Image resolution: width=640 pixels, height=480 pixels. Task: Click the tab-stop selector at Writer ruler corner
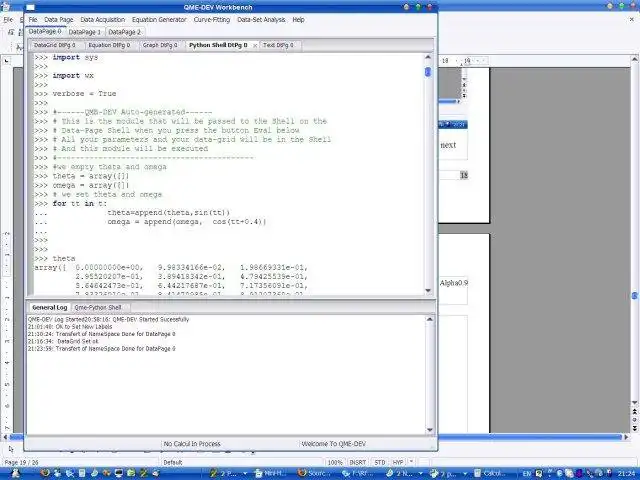[7, 61]
